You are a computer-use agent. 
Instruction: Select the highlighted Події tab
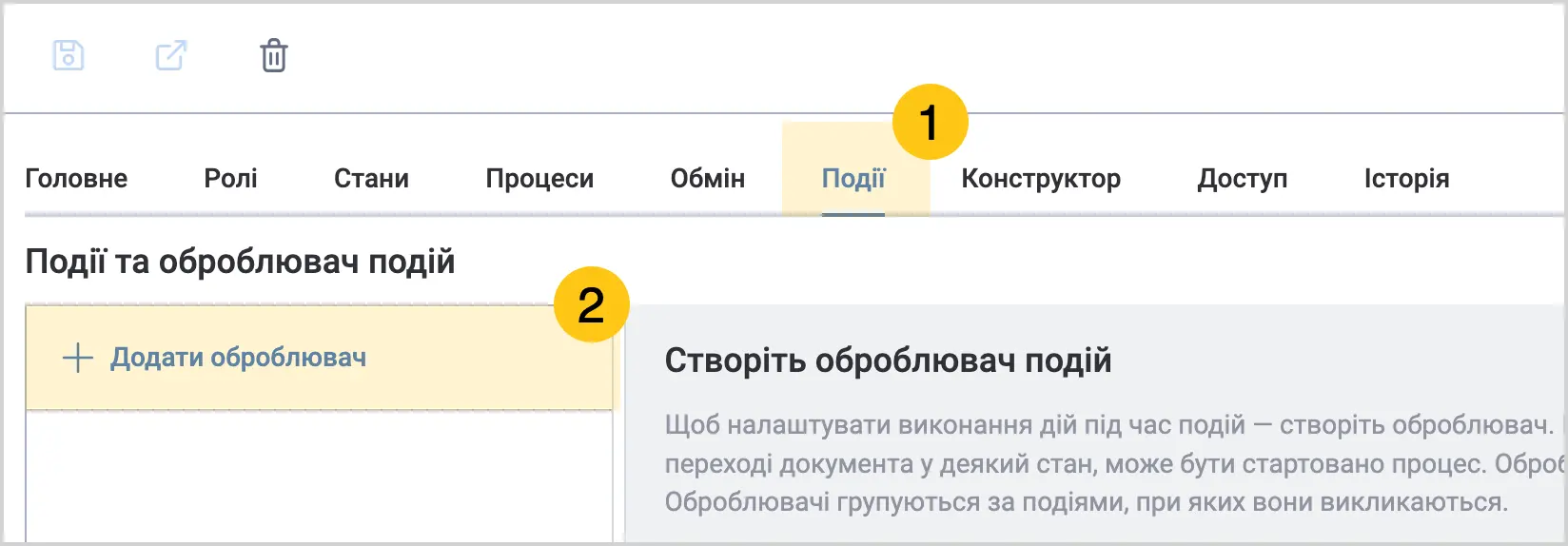pos(853,178)
